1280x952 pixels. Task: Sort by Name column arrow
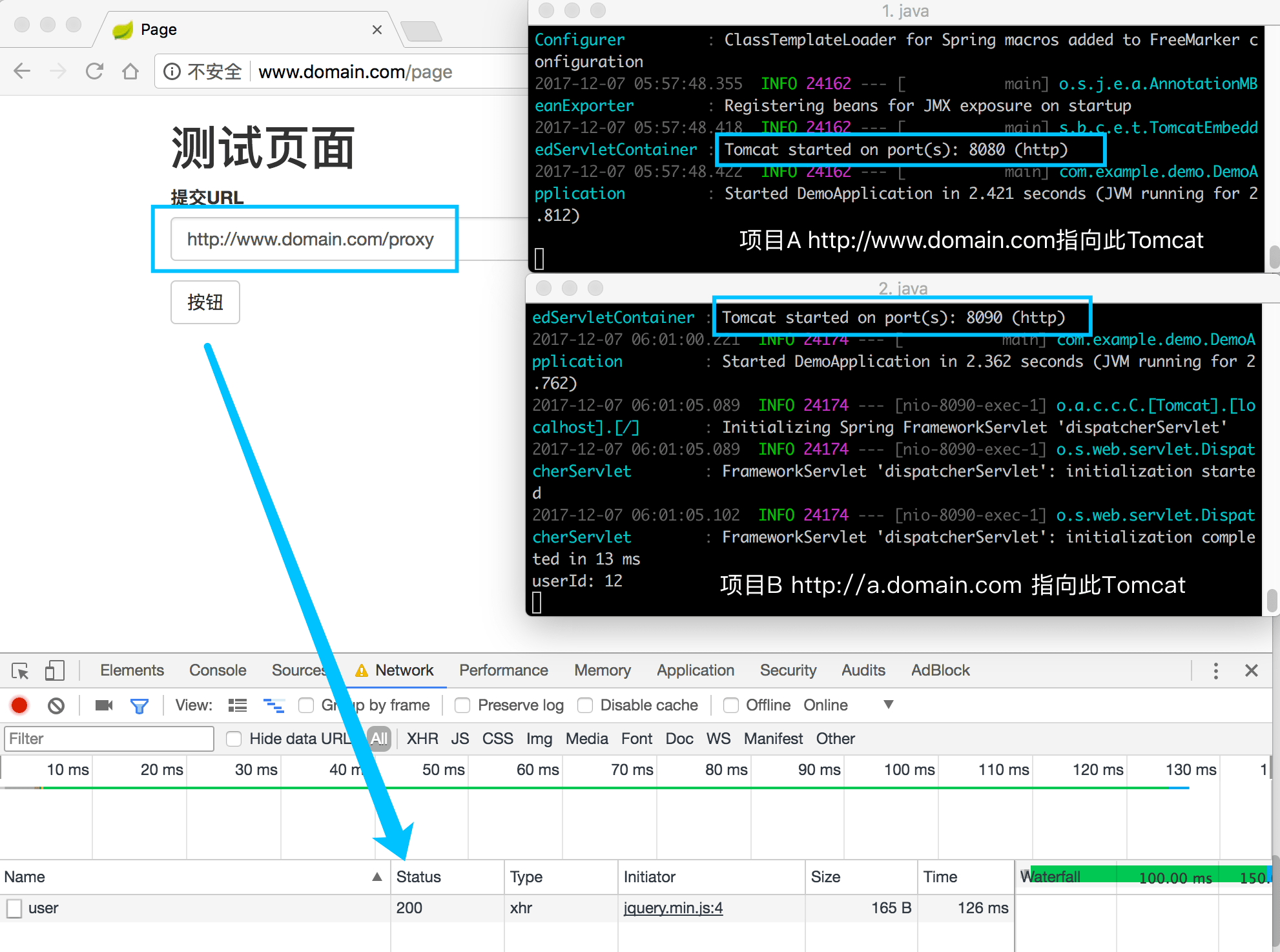point(377,877)
